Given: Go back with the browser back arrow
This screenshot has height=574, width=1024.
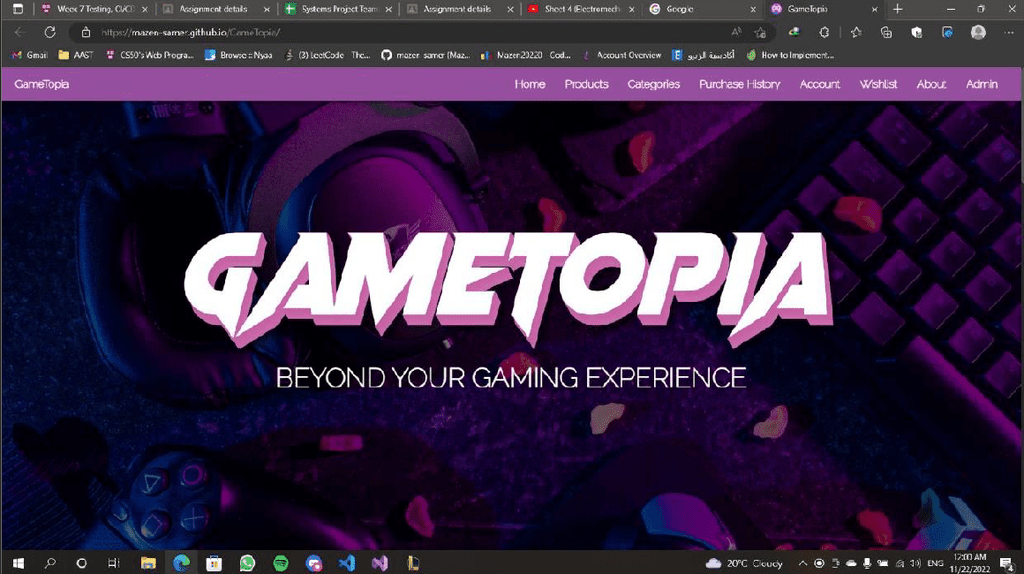Looking at the screenshot, I should click(20, 32).
